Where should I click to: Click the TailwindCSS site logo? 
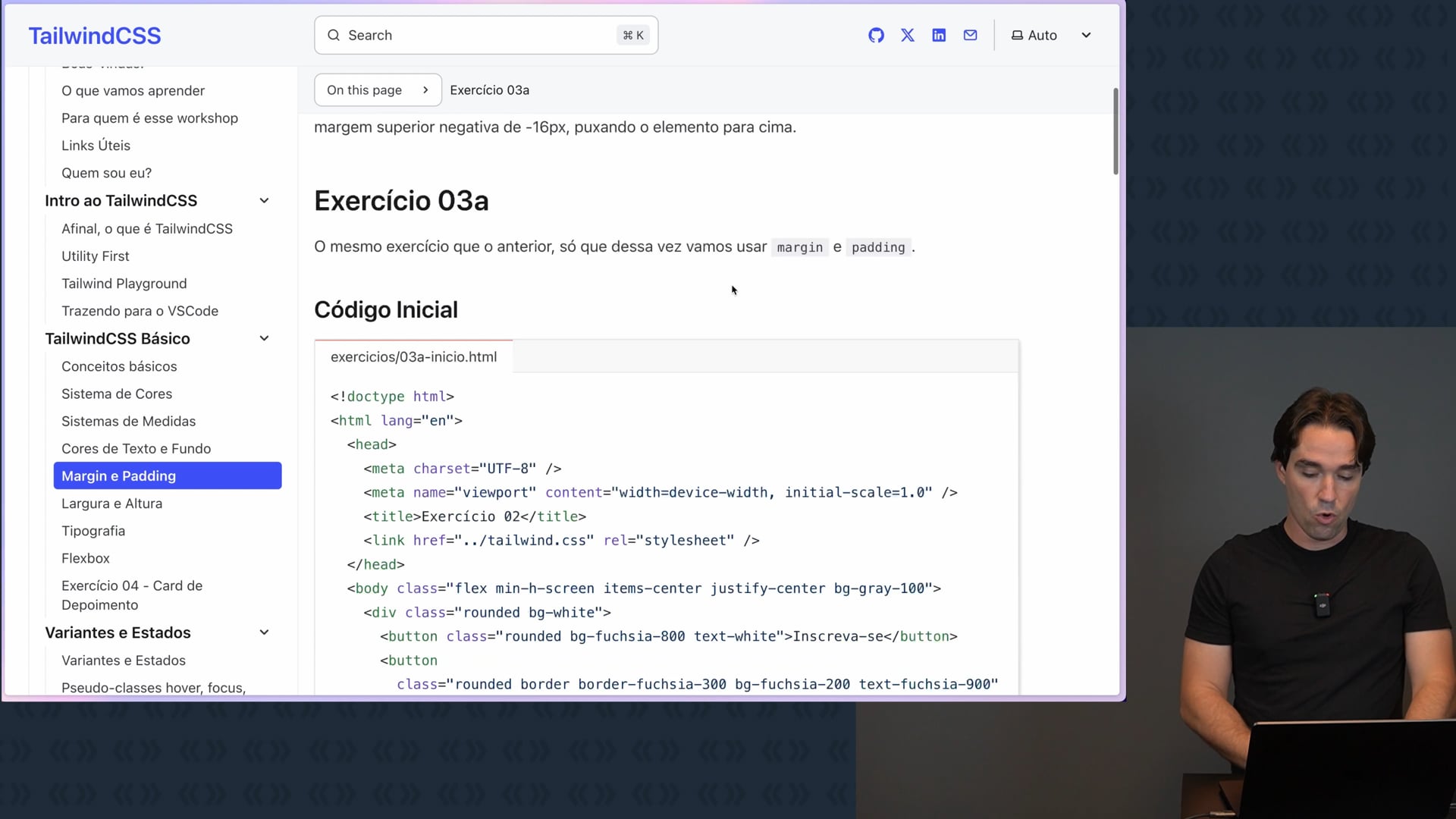point(95,36)
